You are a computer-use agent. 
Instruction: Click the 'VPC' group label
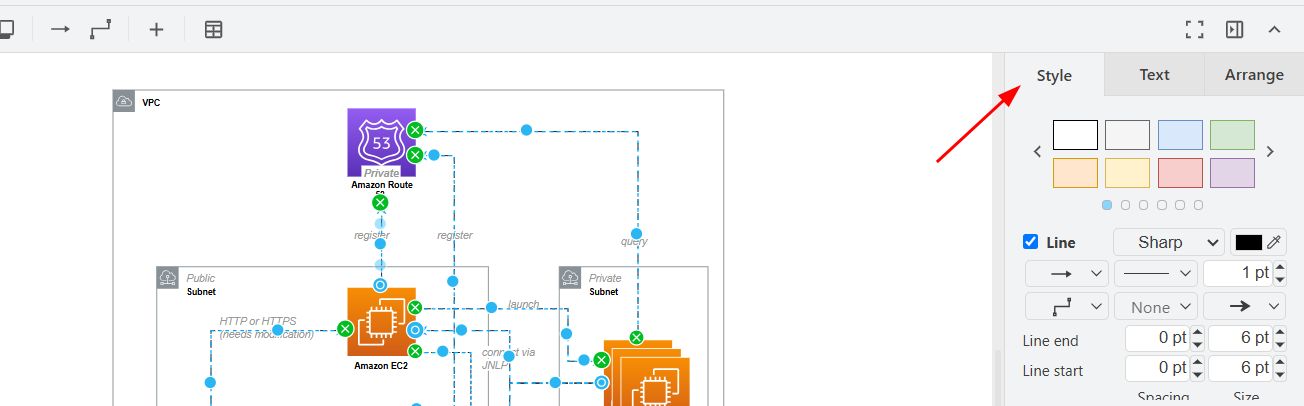point(151,102)
